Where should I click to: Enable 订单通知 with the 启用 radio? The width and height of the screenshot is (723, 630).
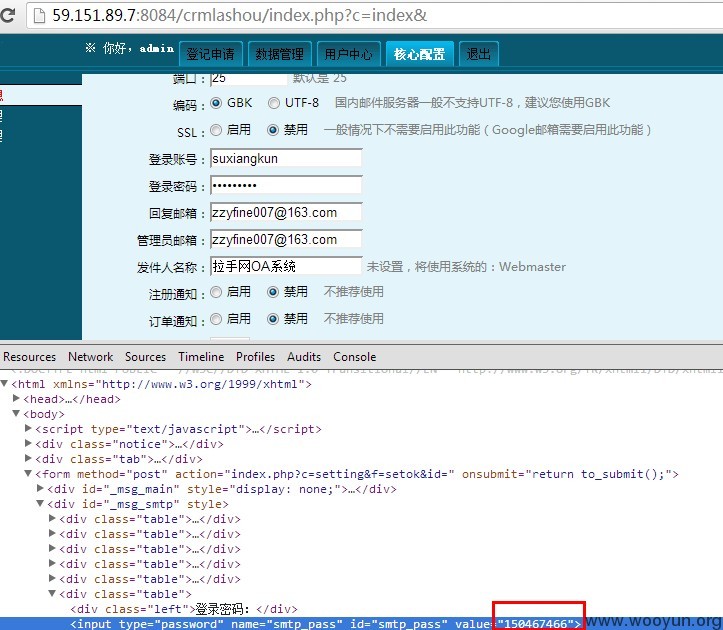(216, 319)
